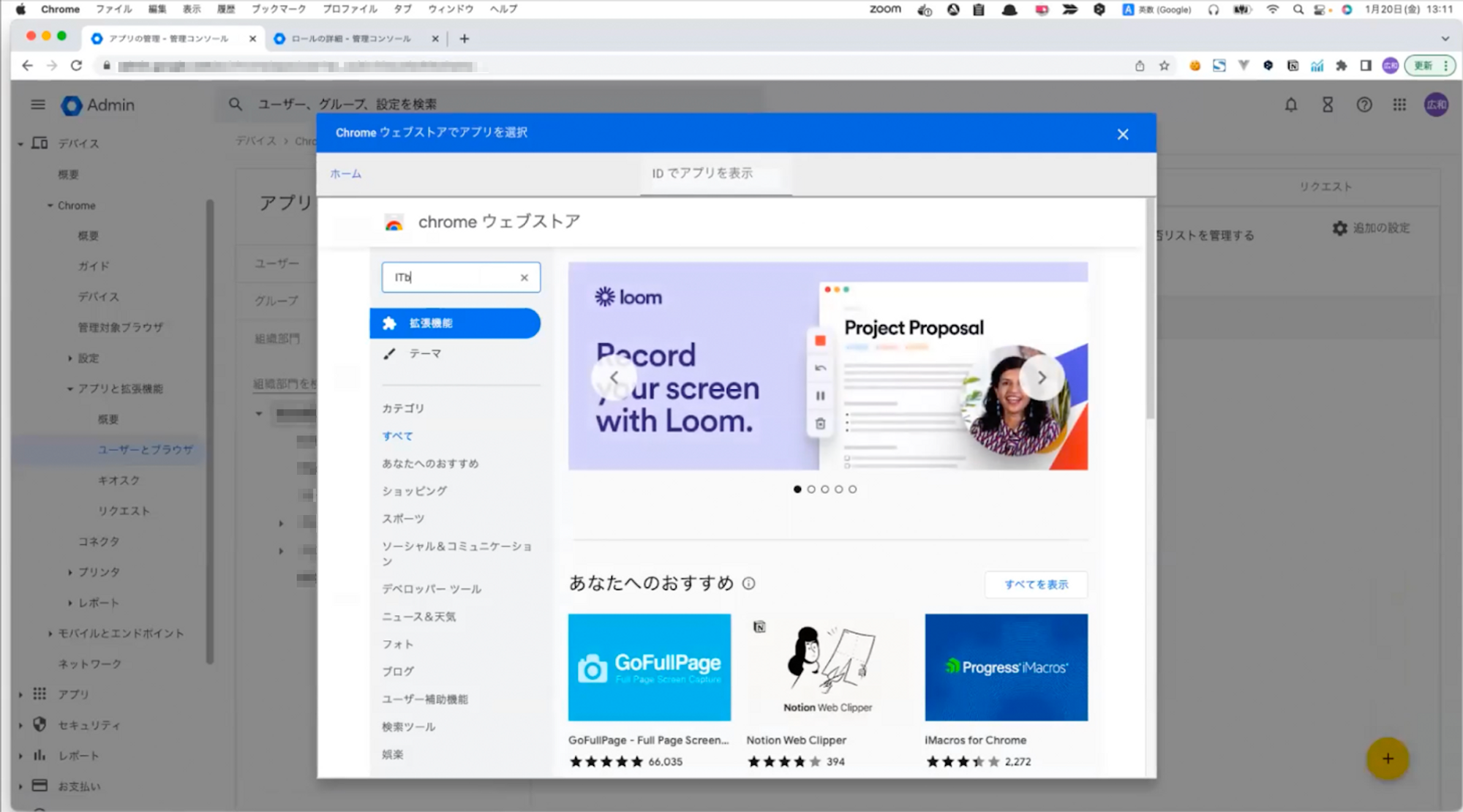Select the fifth carousel page dot
The height and width of the screenshot is (812, 1463).
click(x=852, y=489)
